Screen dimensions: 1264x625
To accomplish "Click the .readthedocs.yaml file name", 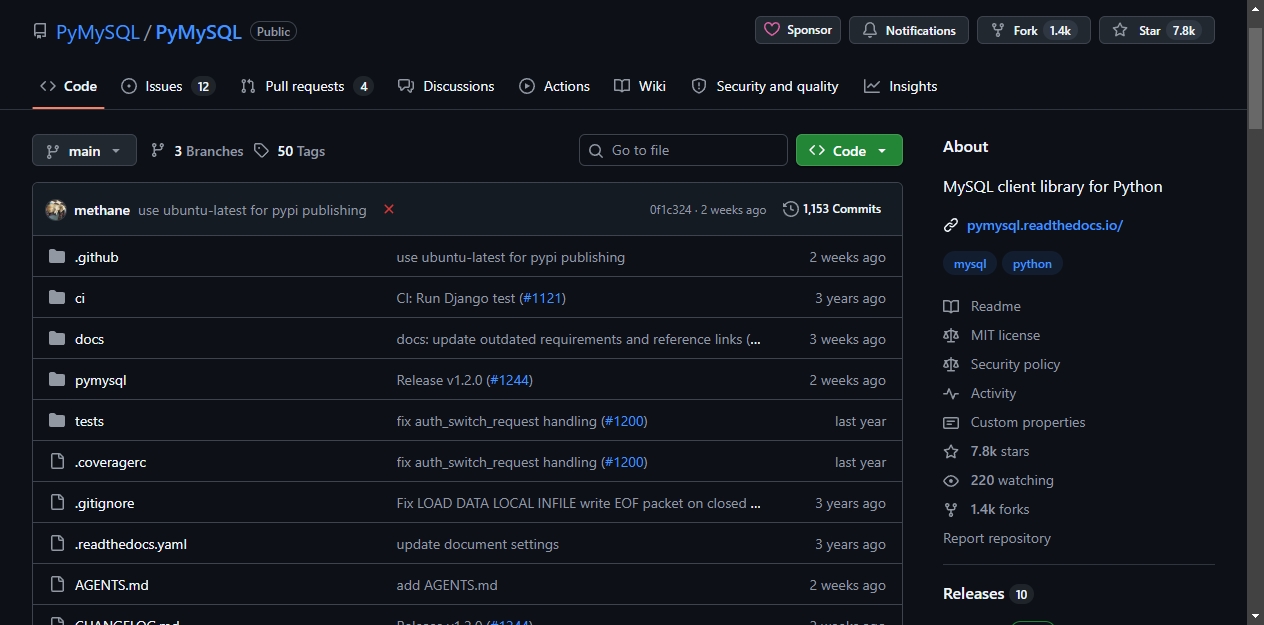I will coord(131,544).
